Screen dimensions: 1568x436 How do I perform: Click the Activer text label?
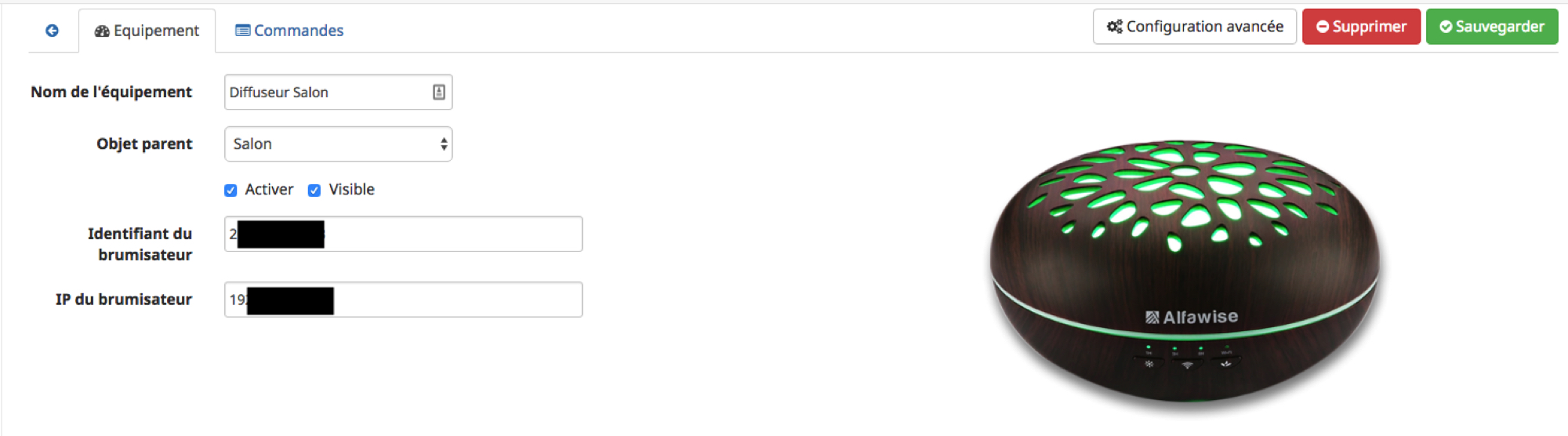269,190
